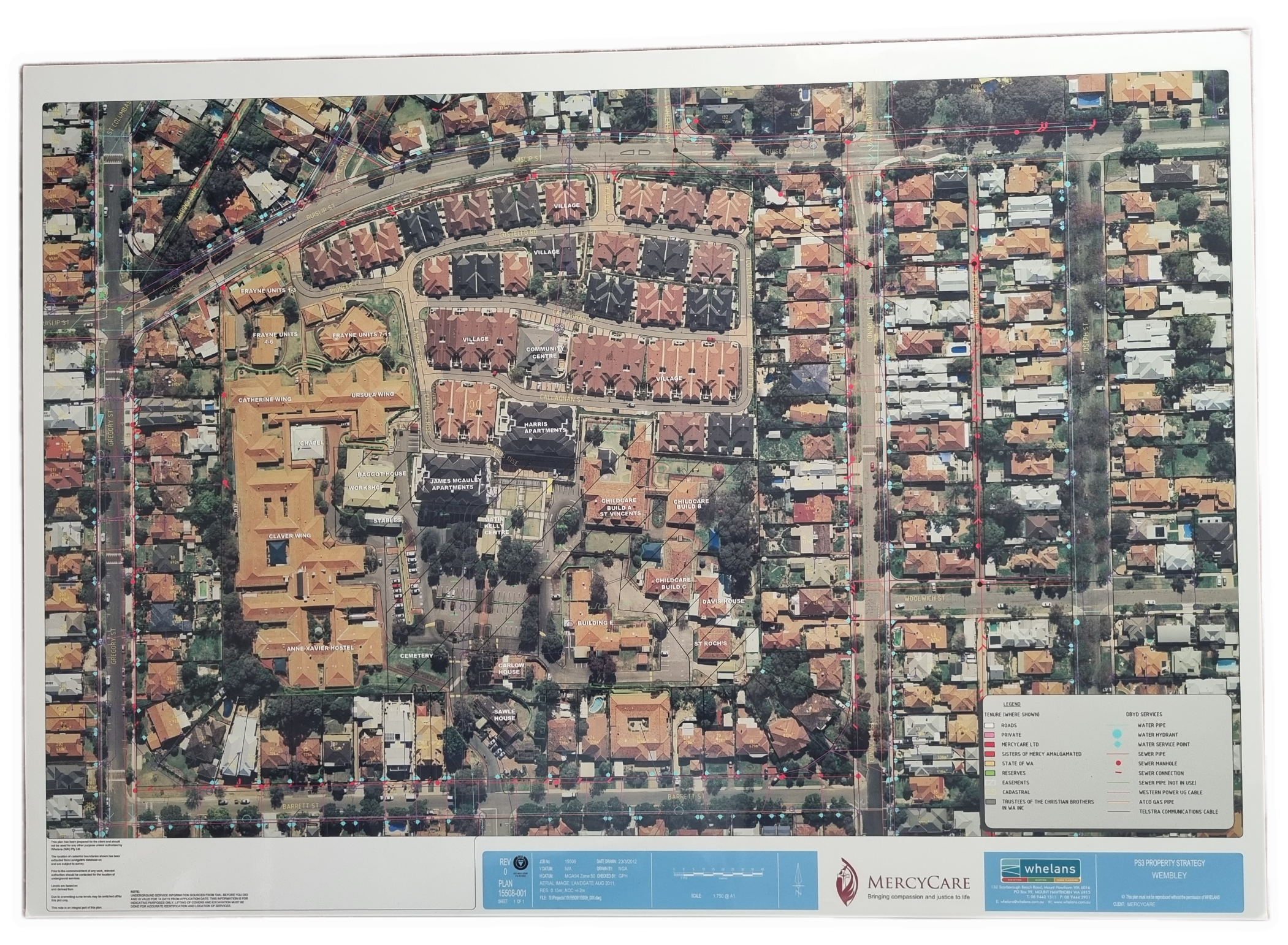Select the State of WA yellow swatch
This screenshot has width=1288, height=945.
point(990,764)
